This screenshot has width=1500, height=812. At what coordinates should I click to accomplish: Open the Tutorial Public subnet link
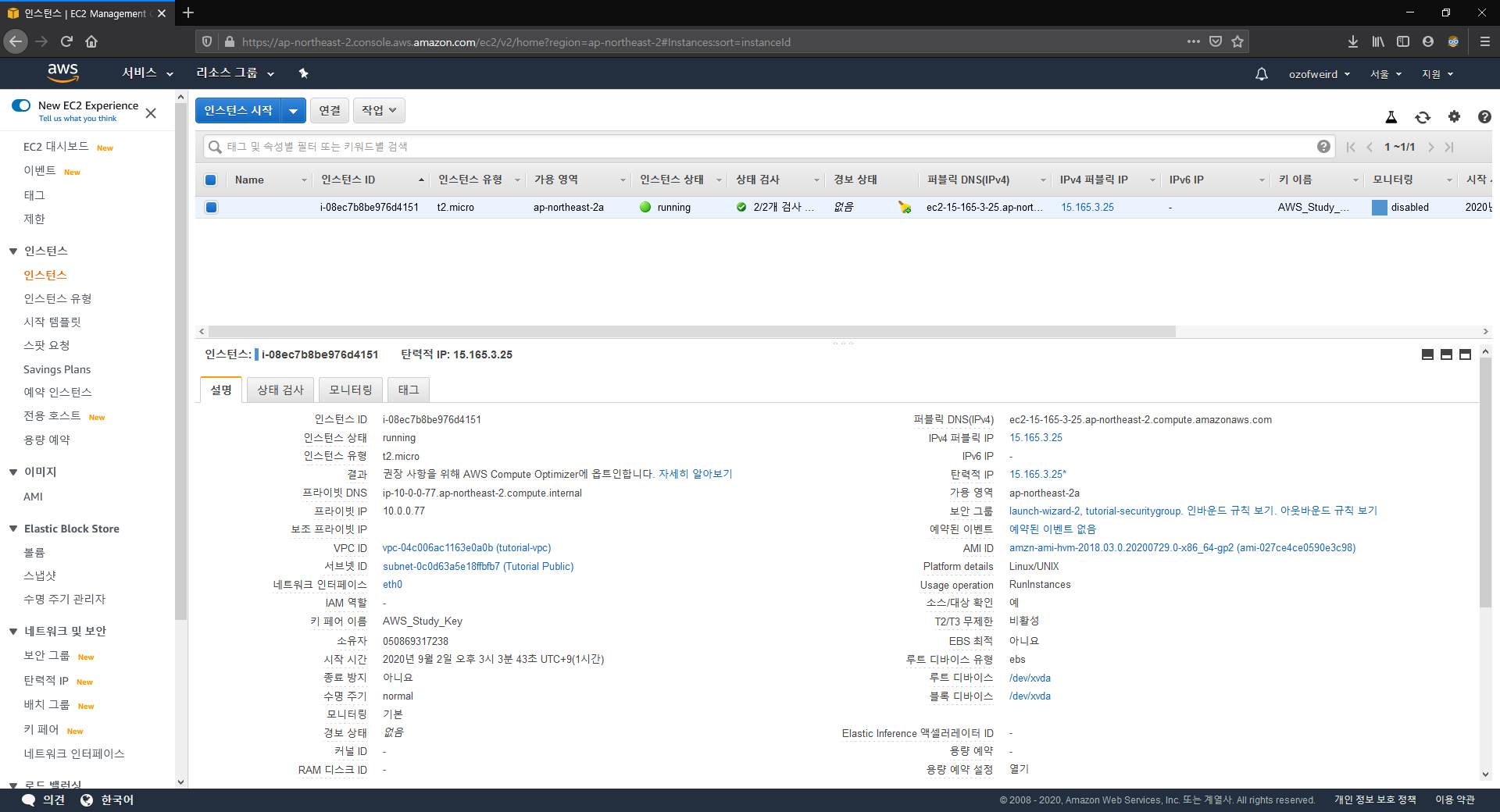click(478, 567)
